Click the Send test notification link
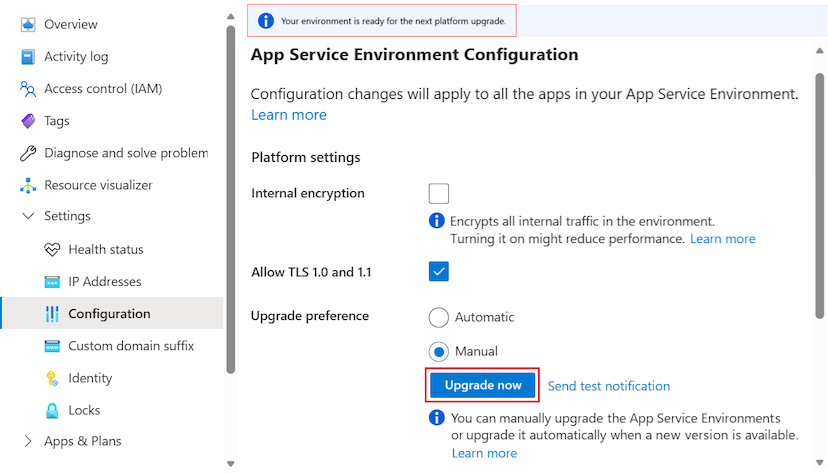 [608, 386]
